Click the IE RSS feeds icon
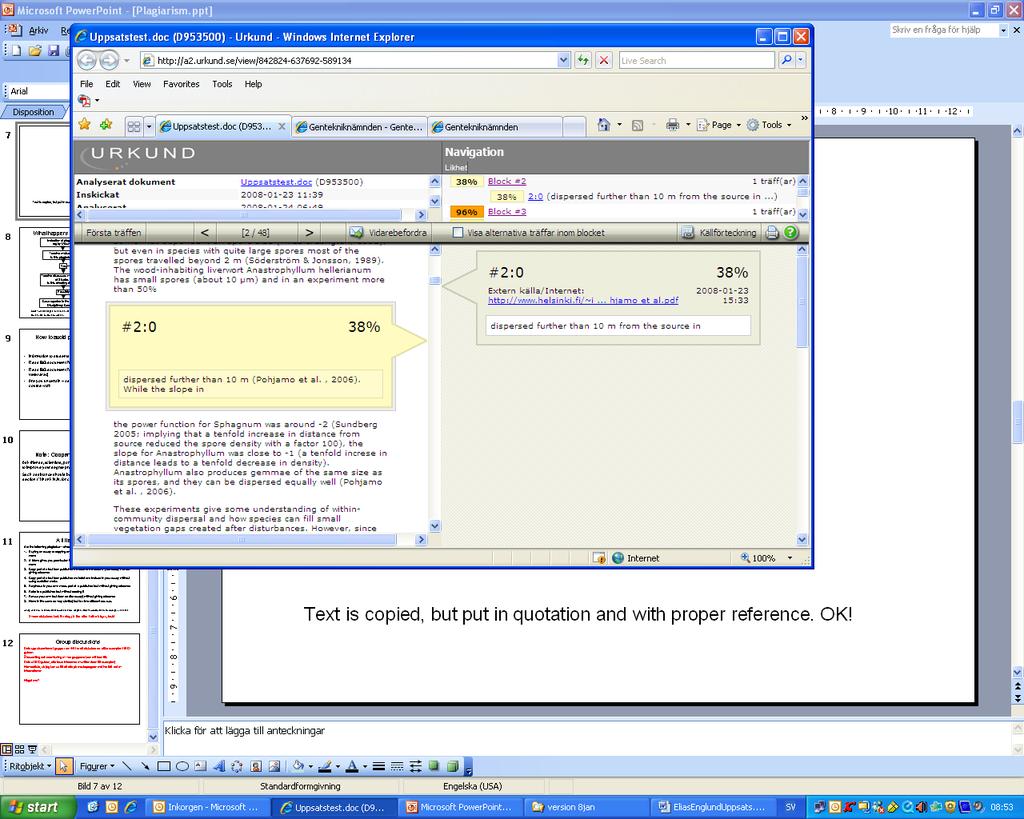This screenshot has width=1024, height=819. tap(637, 125)
